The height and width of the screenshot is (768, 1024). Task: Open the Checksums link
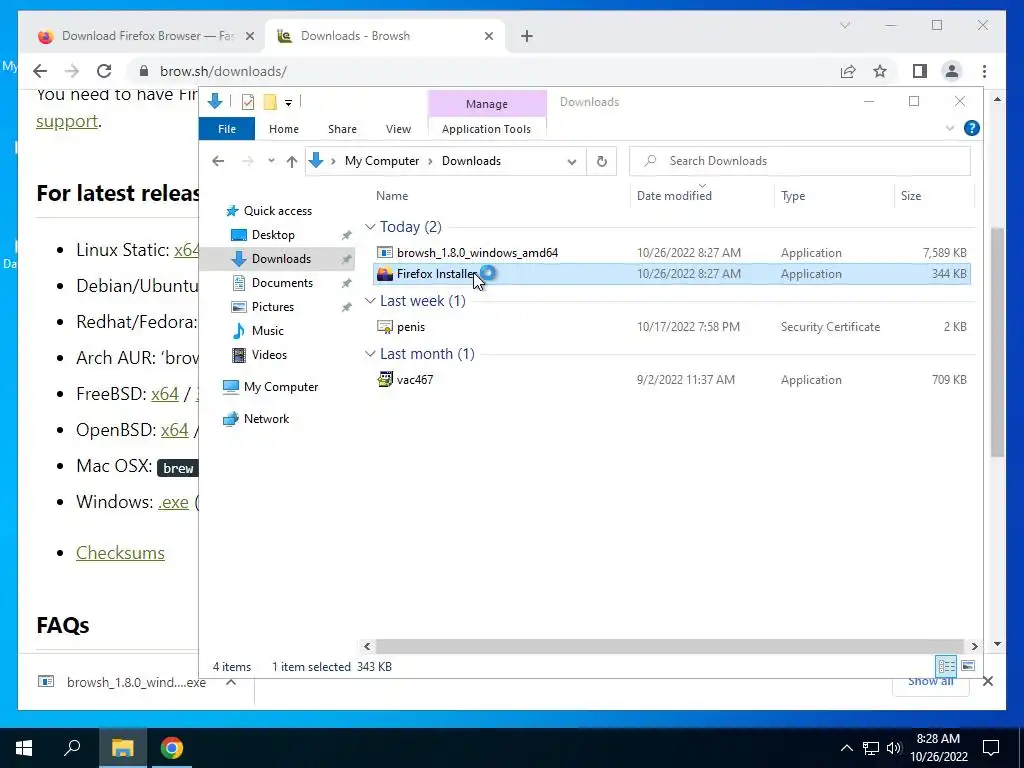[120, 552]
